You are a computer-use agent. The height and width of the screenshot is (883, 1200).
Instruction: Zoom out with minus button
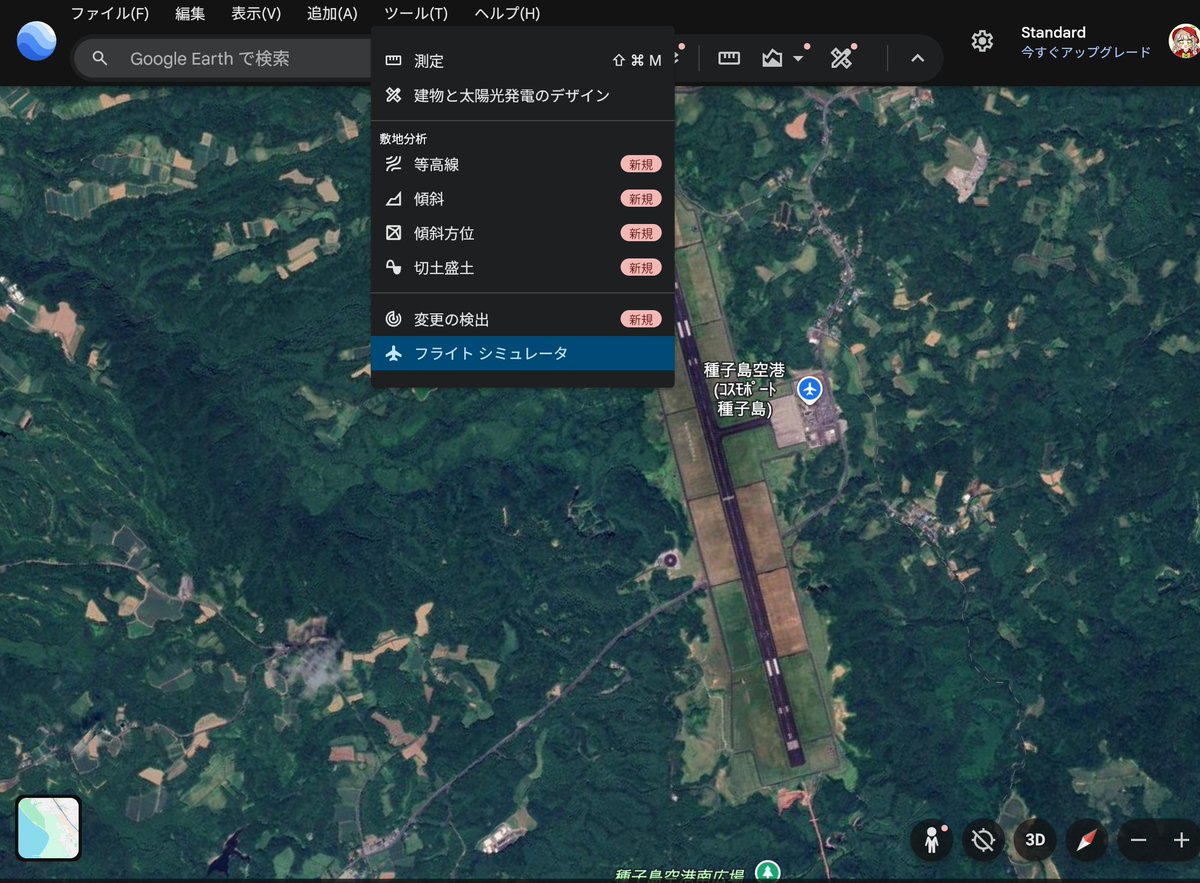[x=1138, y=840]
